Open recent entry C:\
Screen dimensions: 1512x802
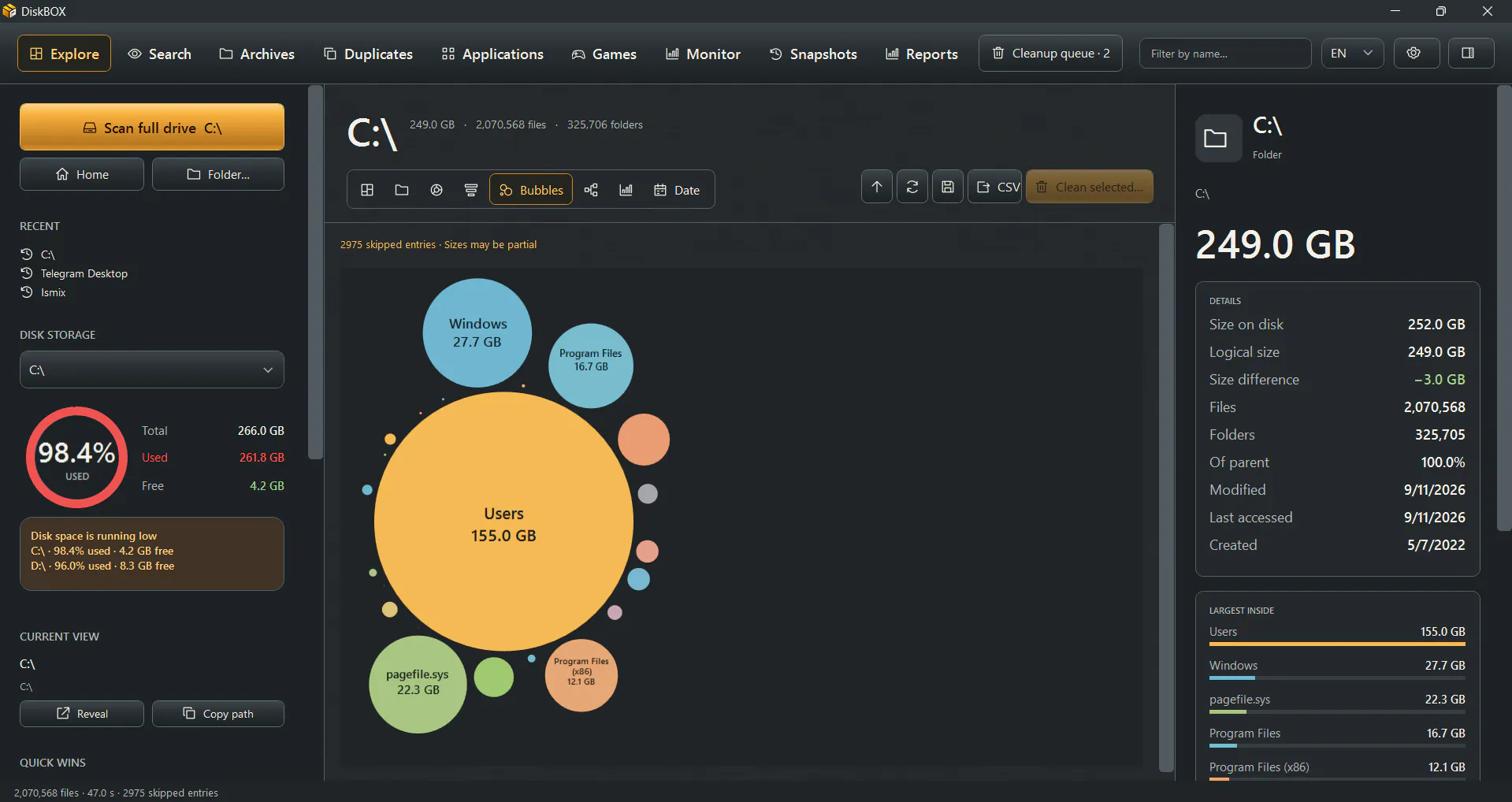pyautogui.click(x=38, y=254)
